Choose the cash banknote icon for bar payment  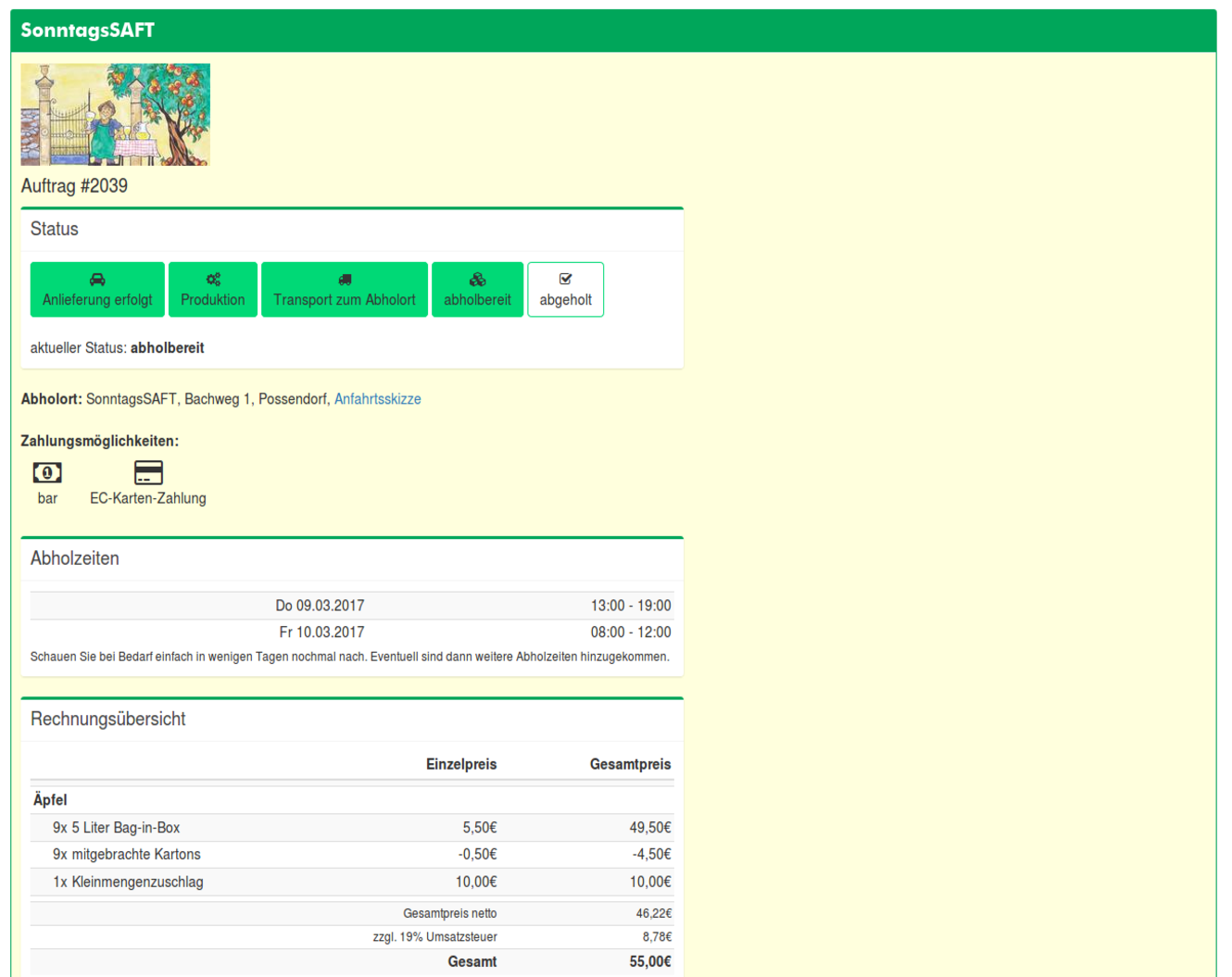click(47, 473)
